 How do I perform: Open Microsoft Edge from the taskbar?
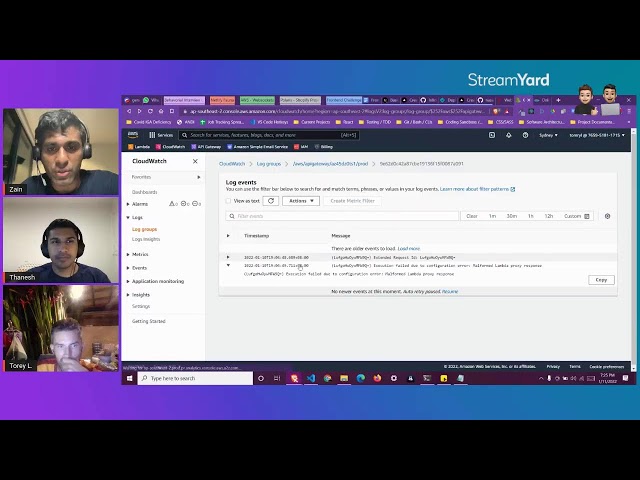coord(360,378)
